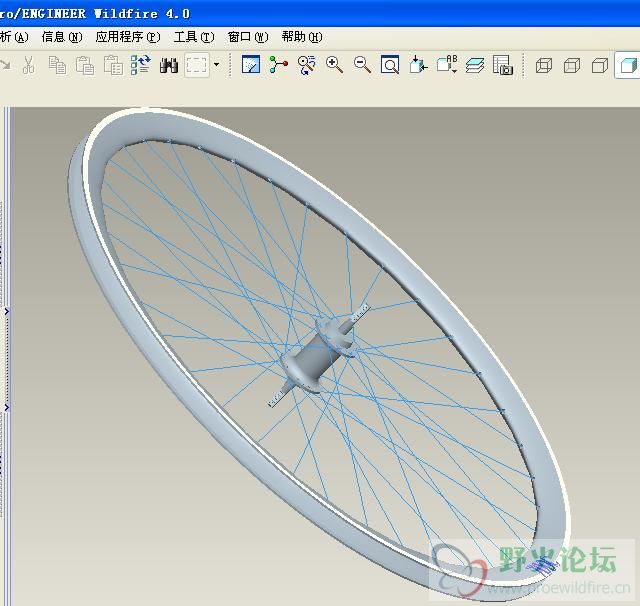This screenshot has height=606, width=640.
Task: Click the Regenerate model icon
Action: coord(141,65)
